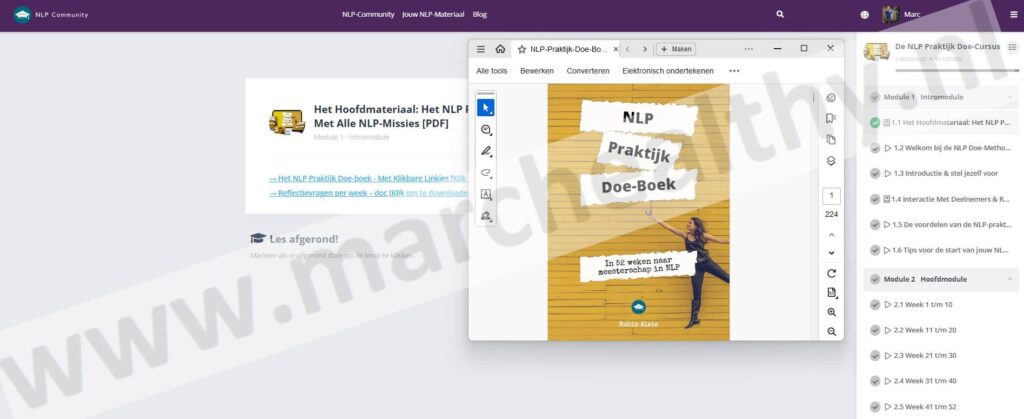Select the freehand draw lasso tool
The image size is (1024, 419).
486,173
